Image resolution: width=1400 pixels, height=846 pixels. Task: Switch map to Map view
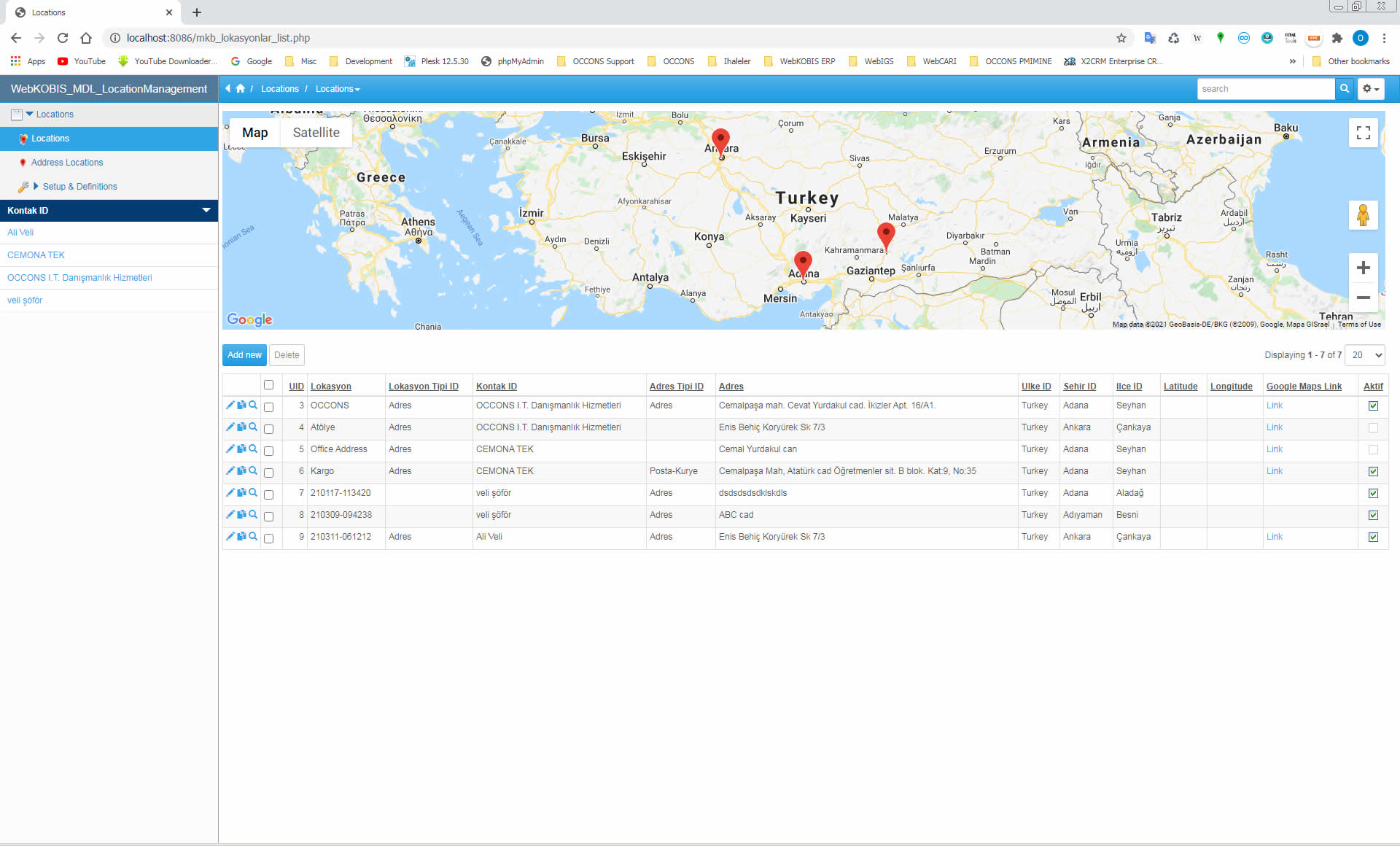click(254, 133)
